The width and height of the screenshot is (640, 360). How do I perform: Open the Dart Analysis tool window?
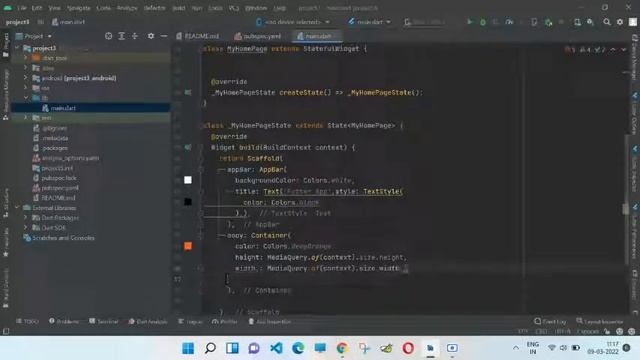tap(148, 321)
